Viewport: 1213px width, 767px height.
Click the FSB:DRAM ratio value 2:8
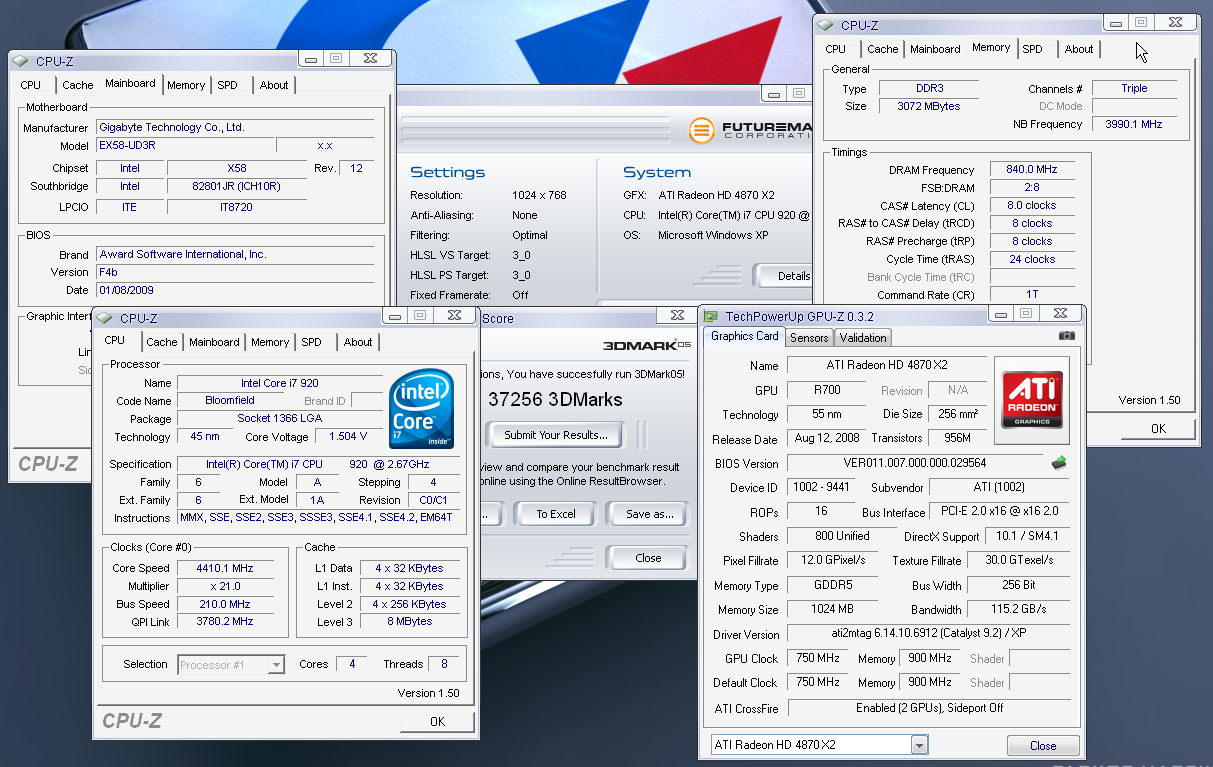click(x=1031, y=188)
